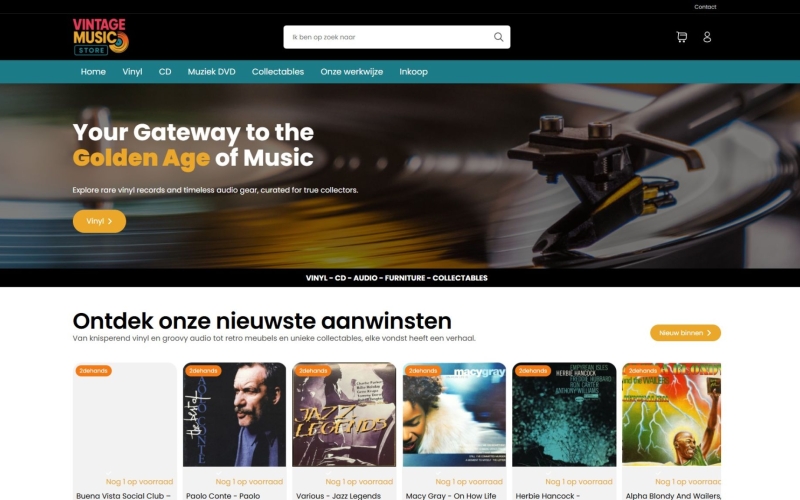Click the 2dehands badge on the Paolo Conte album
Screen dimensions: 800x500
click(203, 371)
